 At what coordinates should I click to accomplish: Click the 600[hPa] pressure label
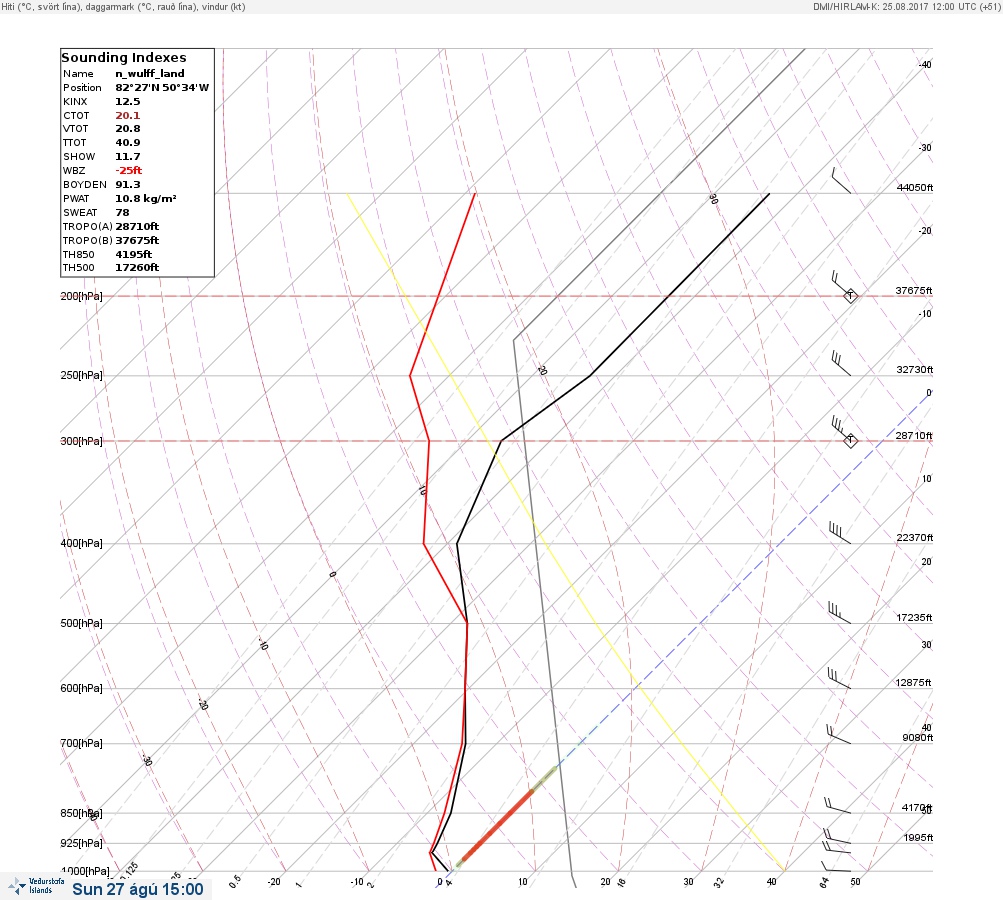click(x=81, y=688)
